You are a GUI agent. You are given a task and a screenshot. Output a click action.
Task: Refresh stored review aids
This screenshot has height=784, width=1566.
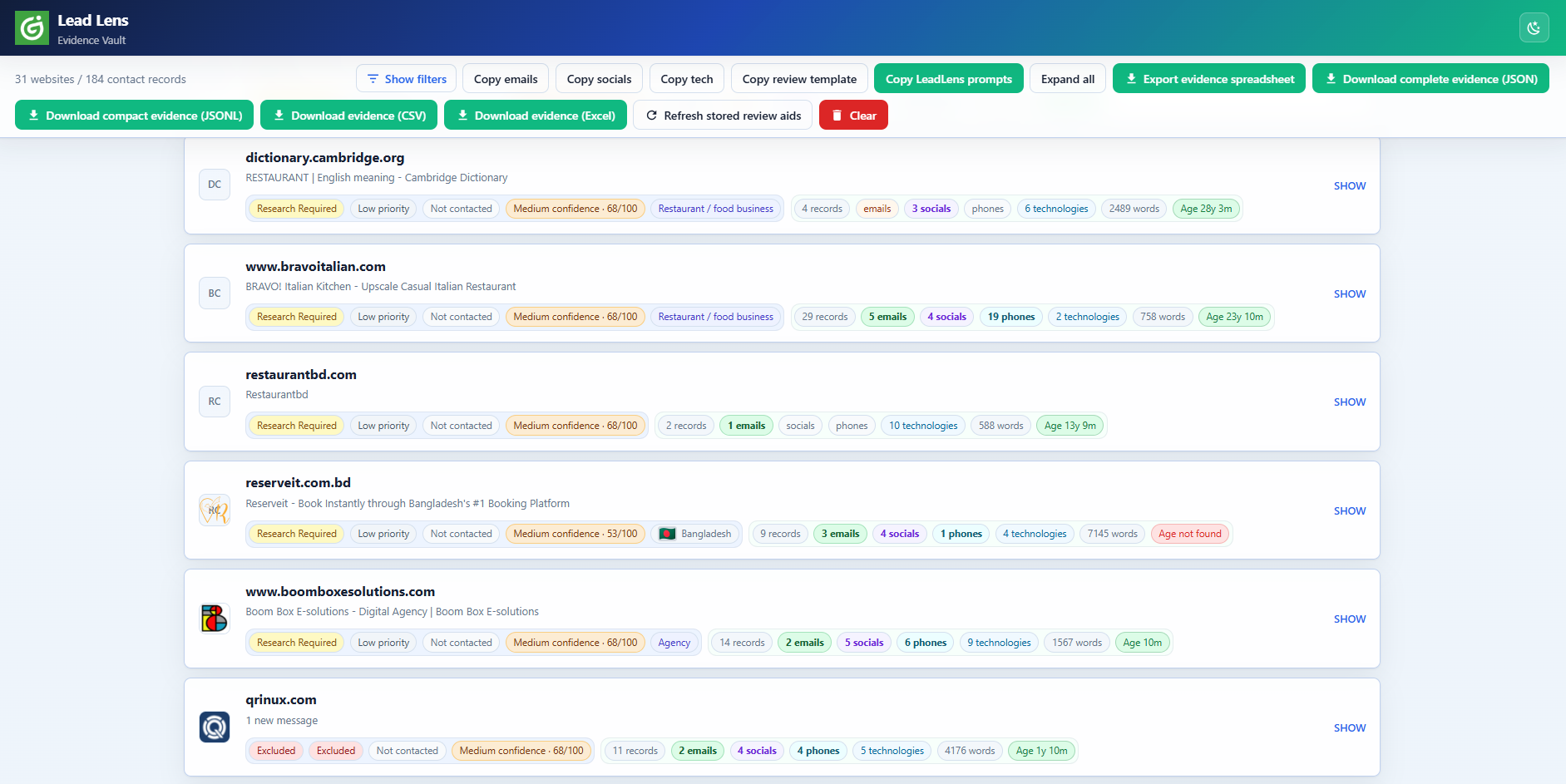pos(723,116)
